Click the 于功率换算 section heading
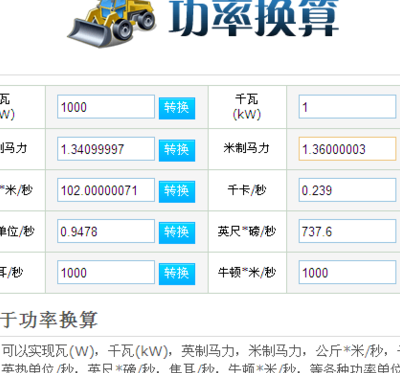The height and width of the screenshot is (373, 400). tap(49, 319)
